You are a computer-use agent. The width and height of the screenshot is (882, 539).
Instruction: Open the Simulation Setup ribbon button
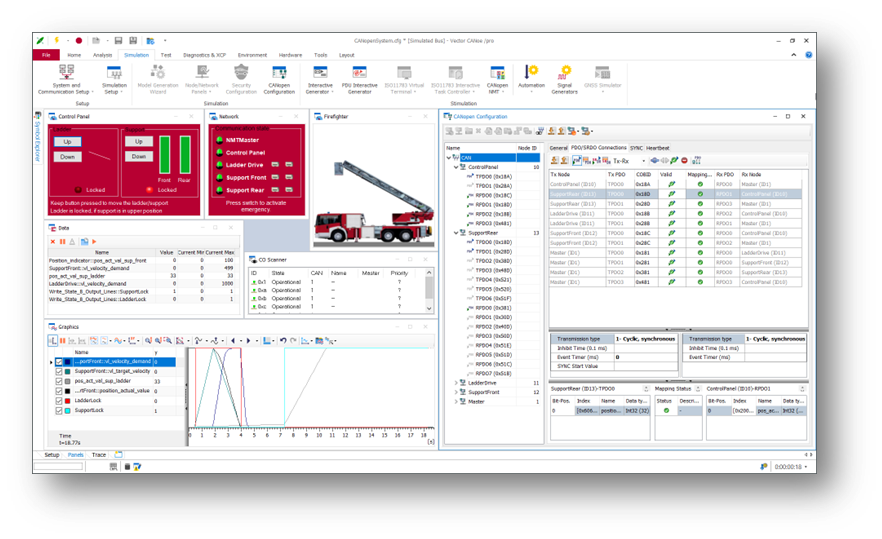[x=114, y=79]
